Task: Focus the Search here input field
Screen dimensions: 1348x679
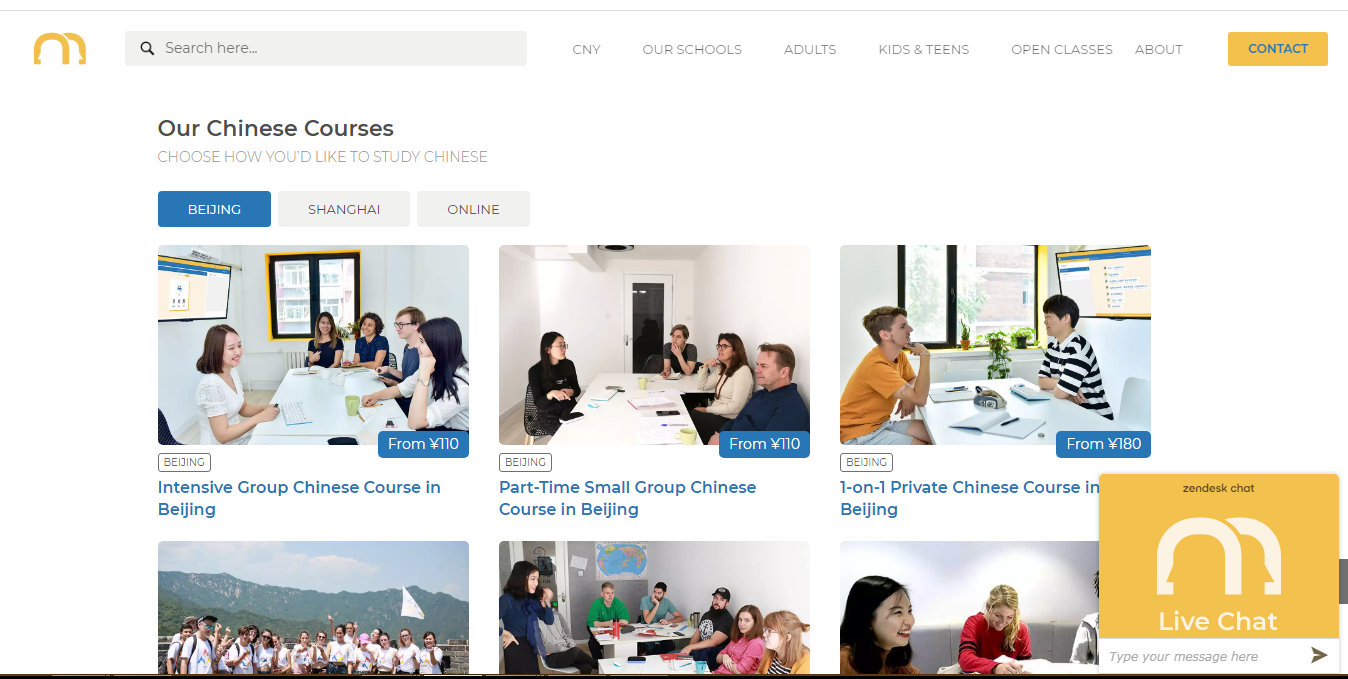Action: 326,48
